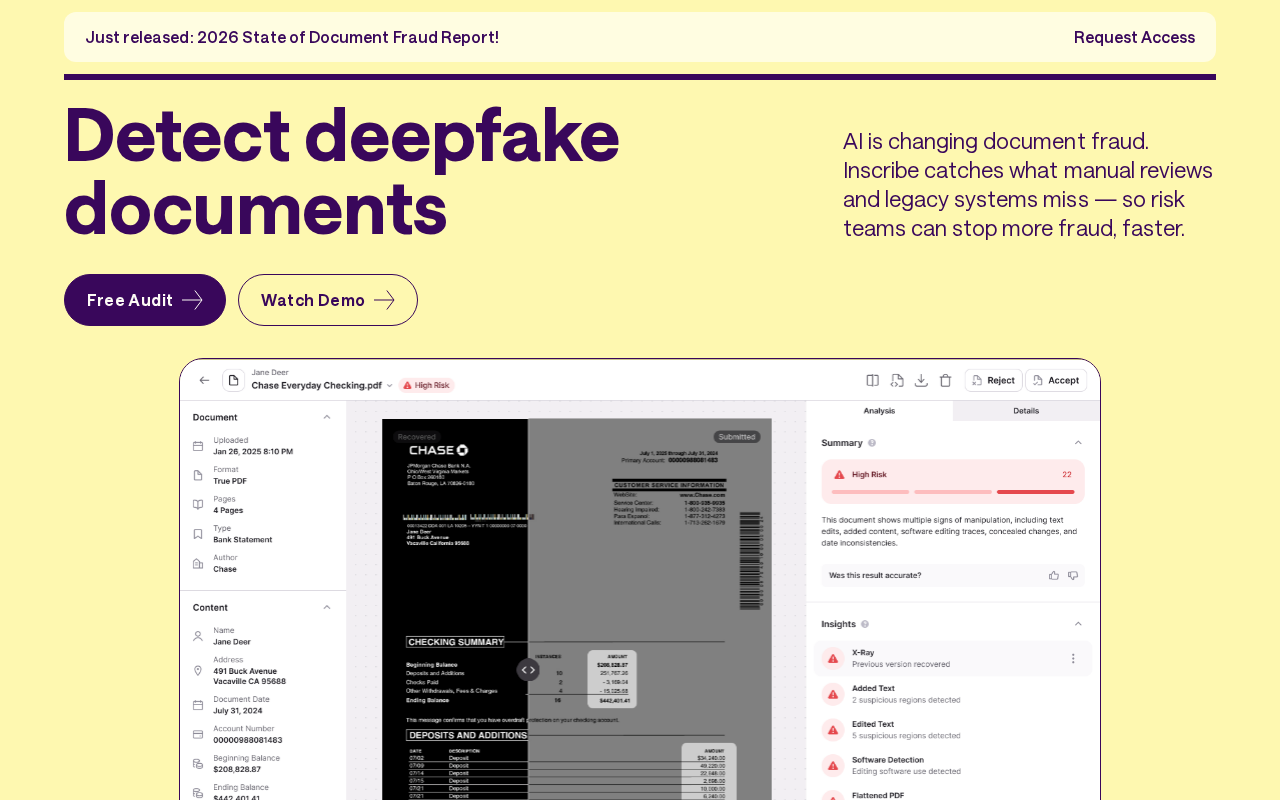Click the file code export icon
Image resolution: width=1280 pixels, height=800 pixels.
tap(897, 380)
